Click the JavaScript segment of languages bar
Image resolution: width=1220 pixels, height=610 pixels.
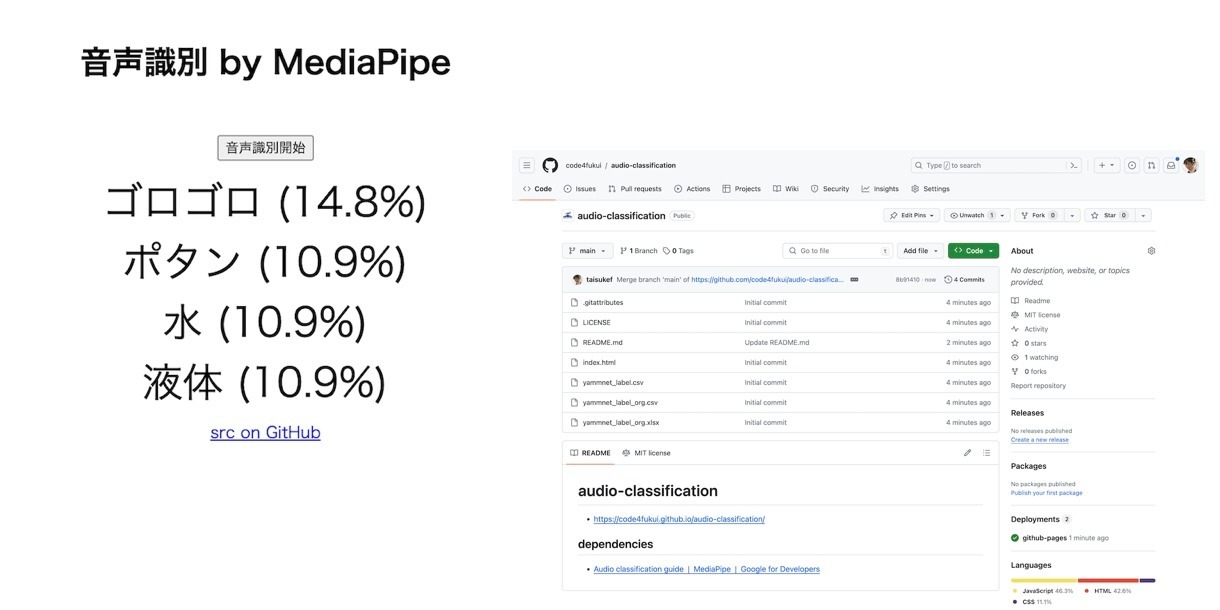tap(1043, 580)
